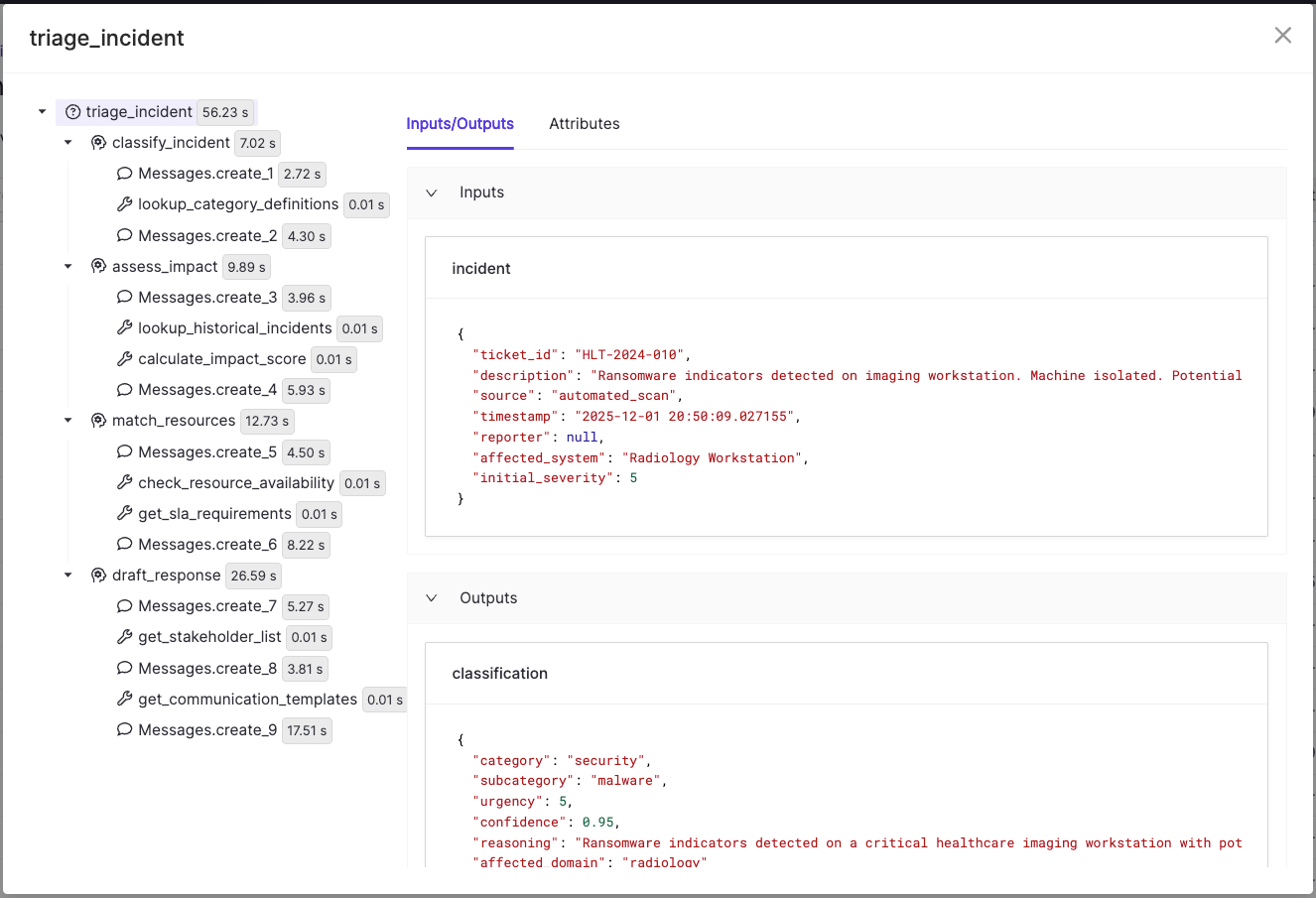1316x898 pixels.
Task: Click the "classification" output card heading
Action: tap(500, 674)
